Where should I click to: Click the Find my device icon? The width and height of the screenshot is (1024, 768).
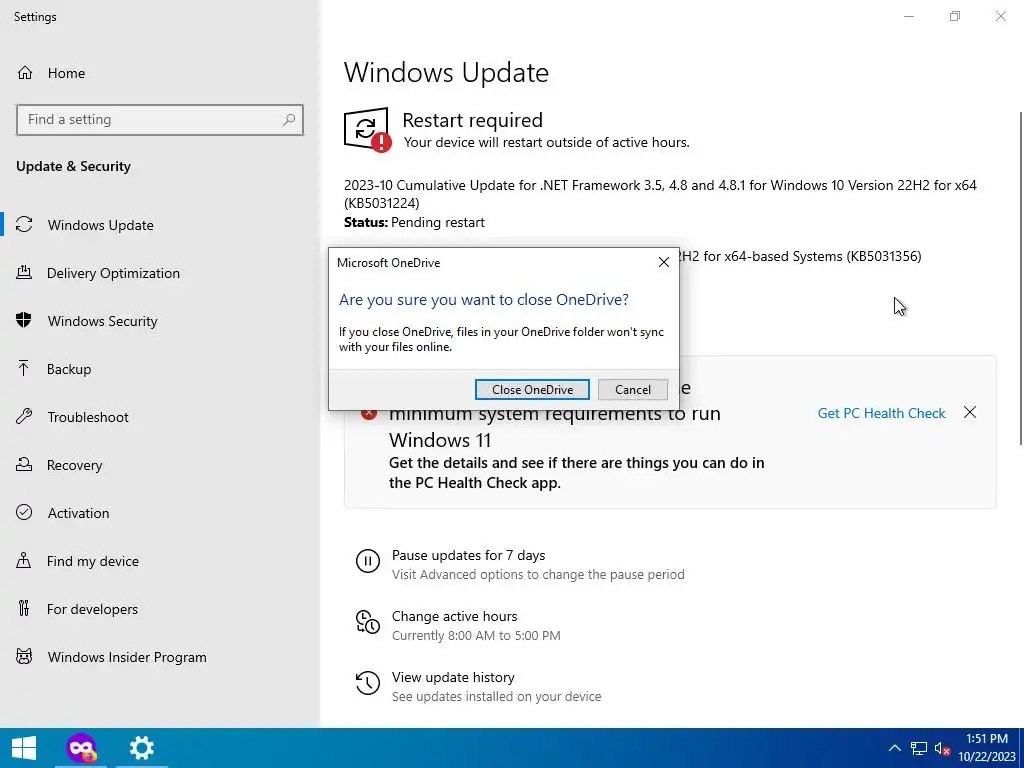click(x=24, y=561)
